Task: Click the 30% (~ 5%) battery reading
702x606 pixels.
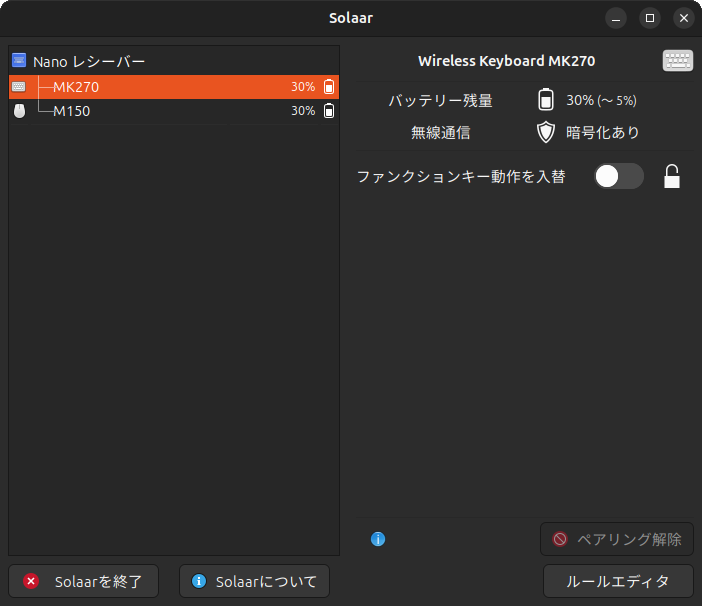Action: pyautogui.click(x=601, y=100)
